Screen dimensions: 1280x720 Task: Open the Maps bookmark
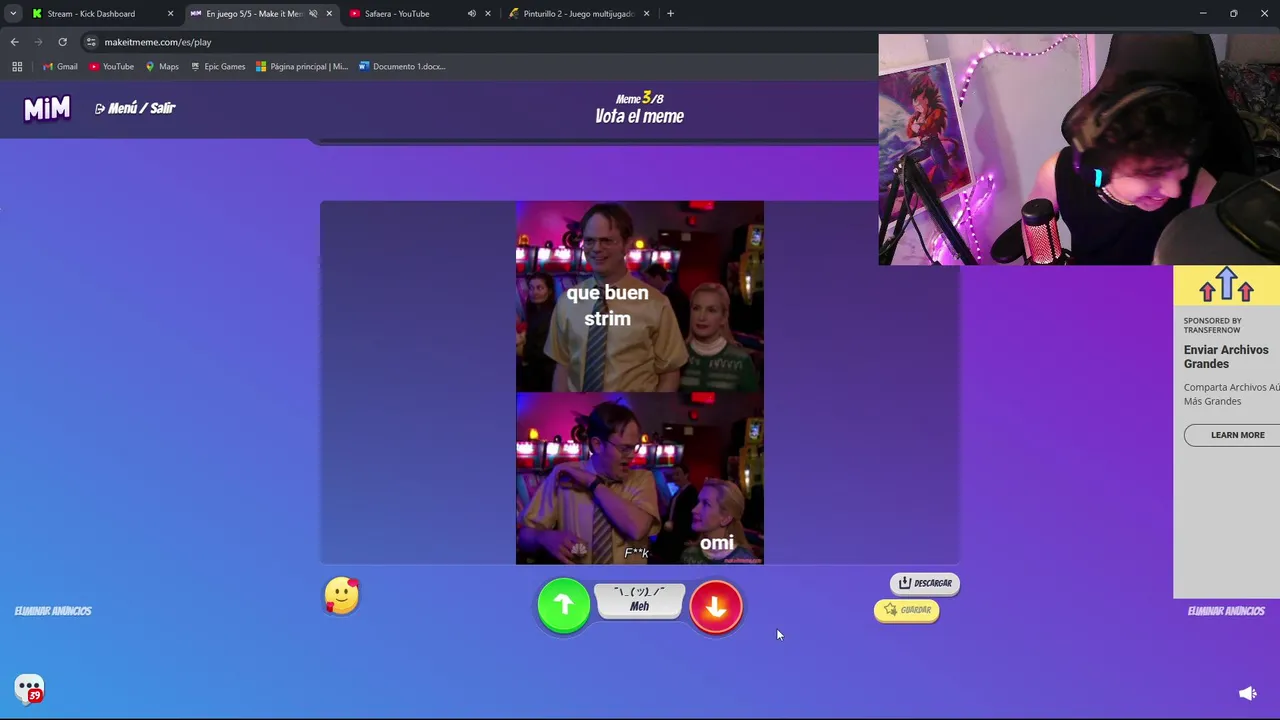pyautogui.click(x=162, y=67)
